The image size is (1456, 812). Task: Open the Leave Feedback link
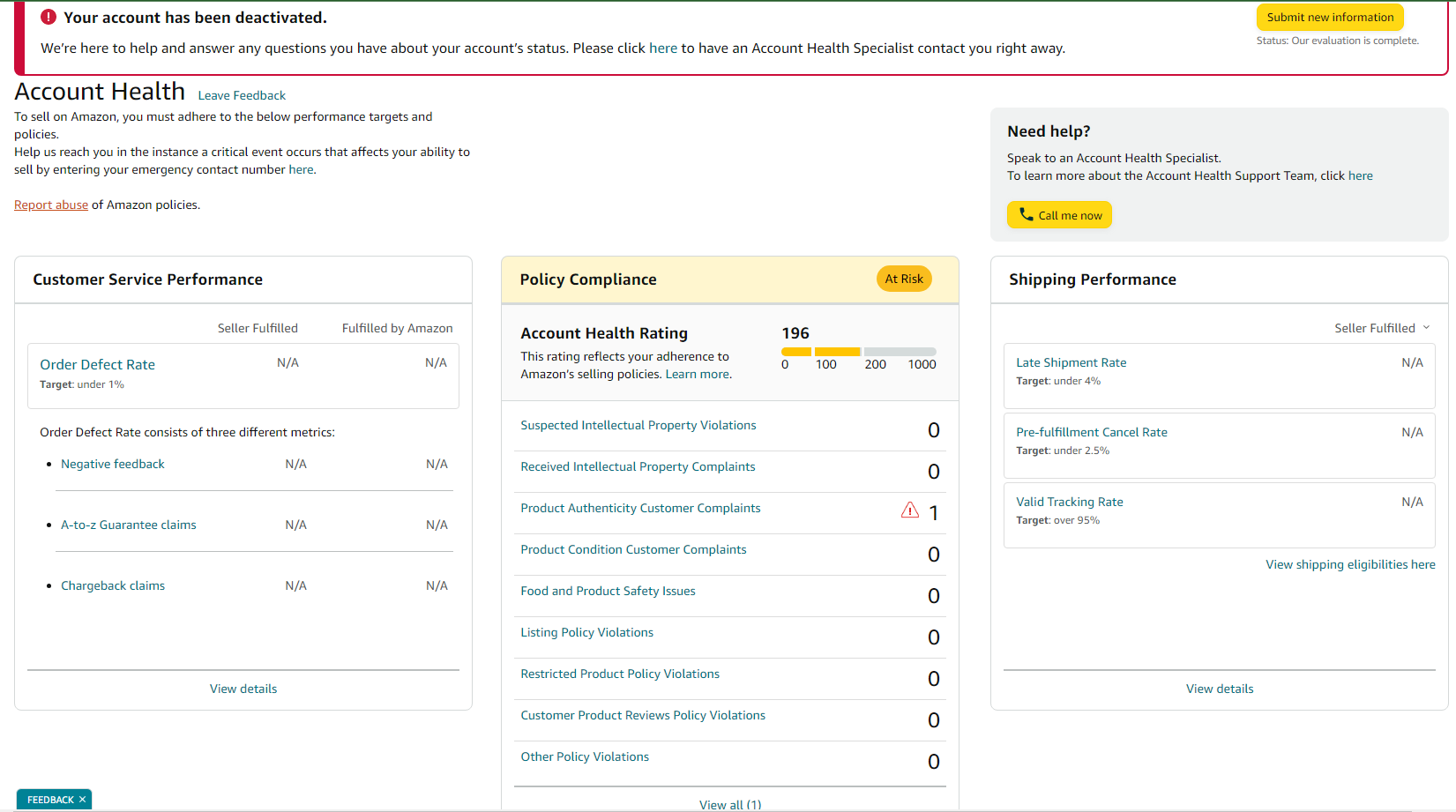[242, 95]
